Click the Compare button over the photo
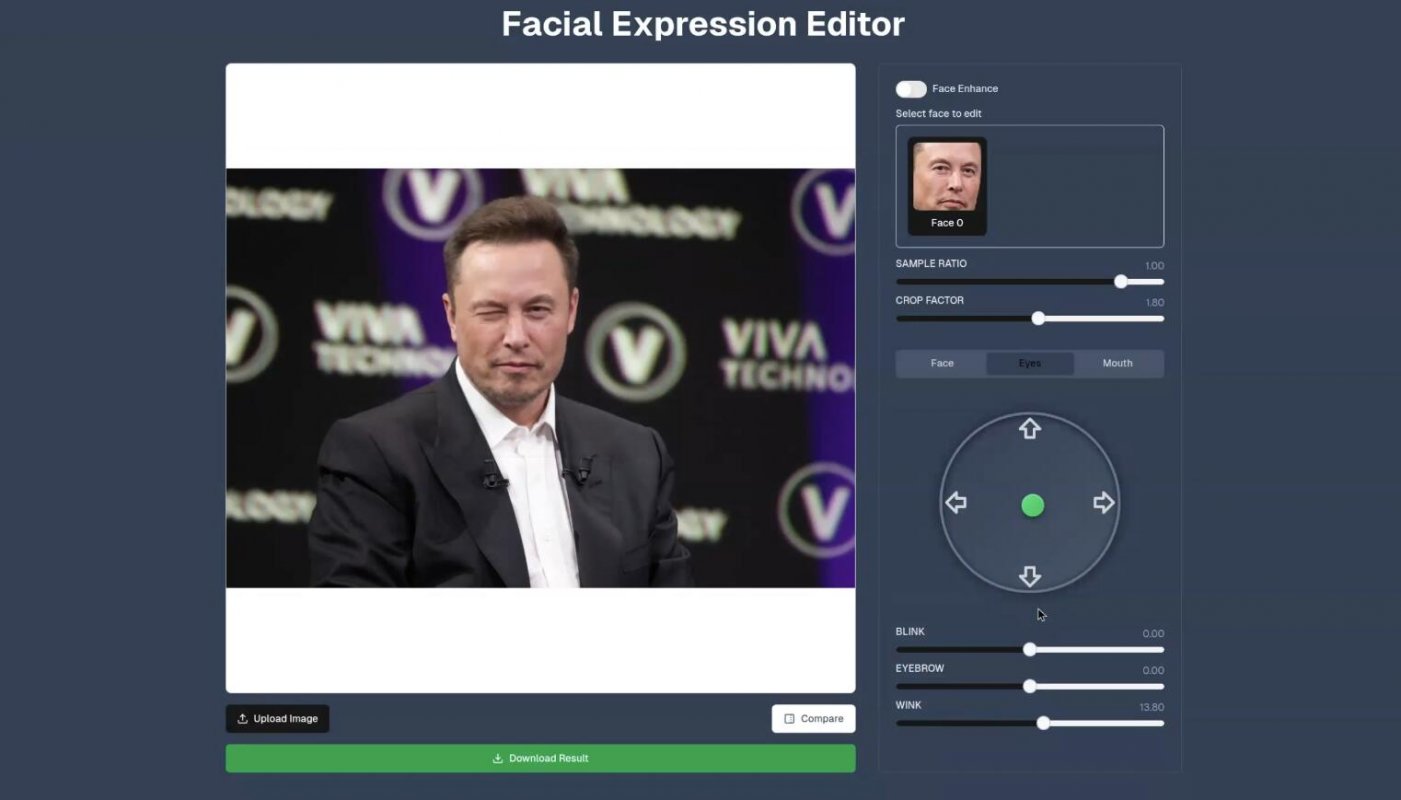1401x800 pixels. pyautogui.click(x=813, y=718)
